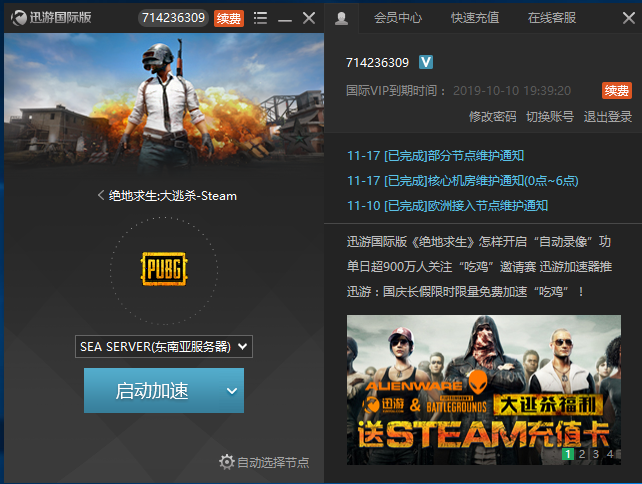Click the PUBG game logo icon
642x484 pixels.
coord(164,269)
